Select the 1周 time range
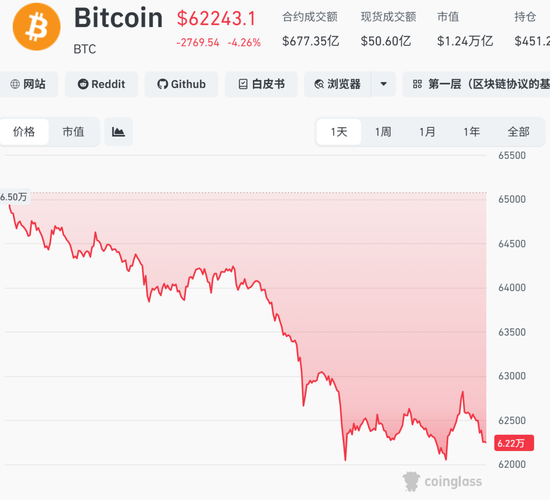 [x=383, y=132]
